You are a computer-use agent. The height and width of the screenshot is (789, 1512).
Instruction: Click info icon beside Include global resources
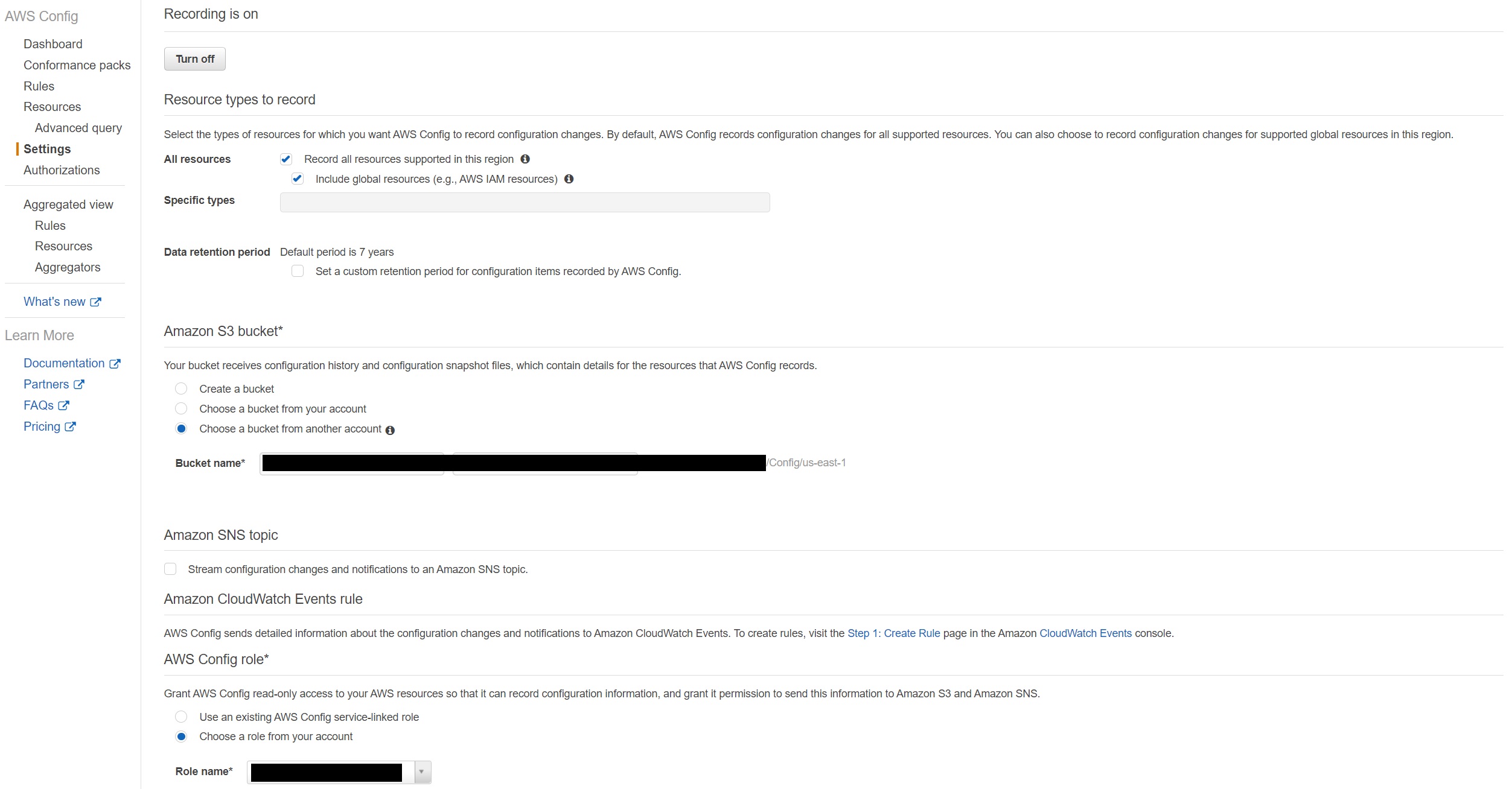tap(569, 179)
